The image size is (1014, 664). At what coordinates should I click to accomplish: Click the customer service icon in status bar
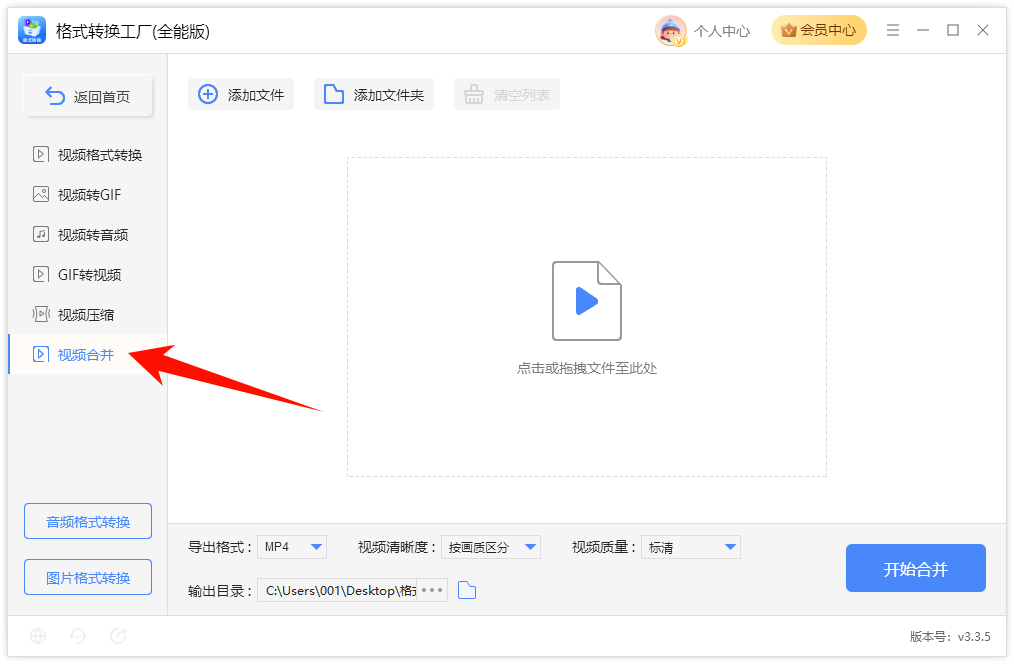tap(78, 636)
